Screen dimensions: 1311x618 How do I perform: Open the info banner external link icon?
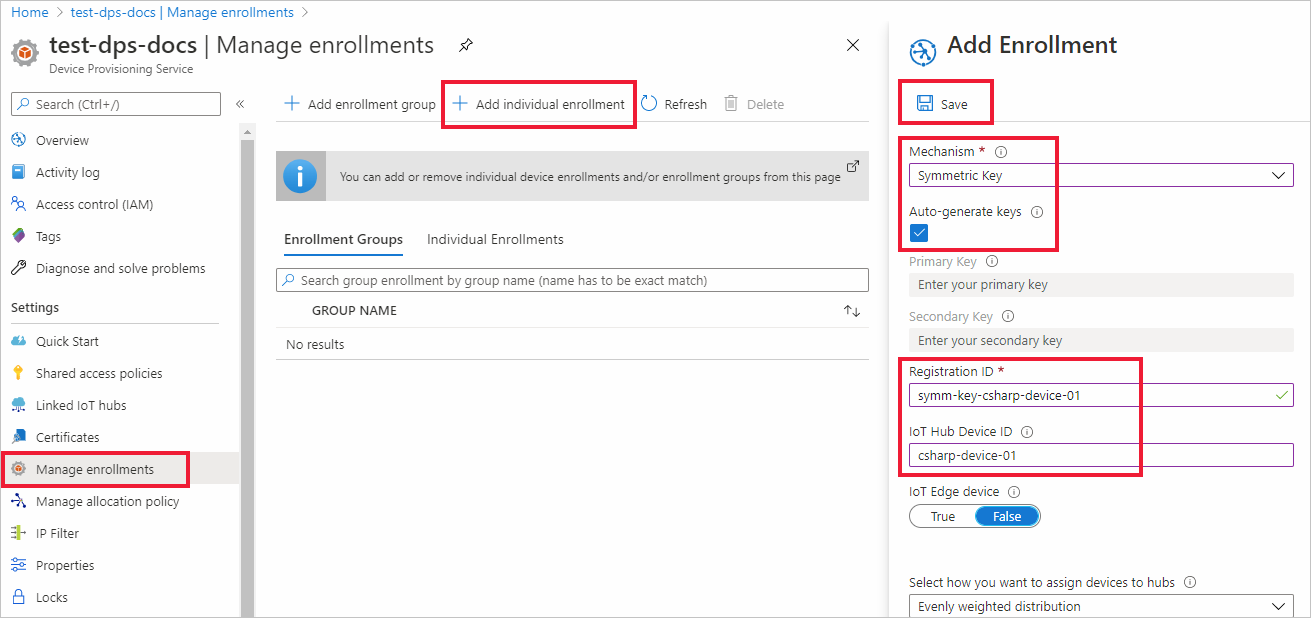coord(853,166)
